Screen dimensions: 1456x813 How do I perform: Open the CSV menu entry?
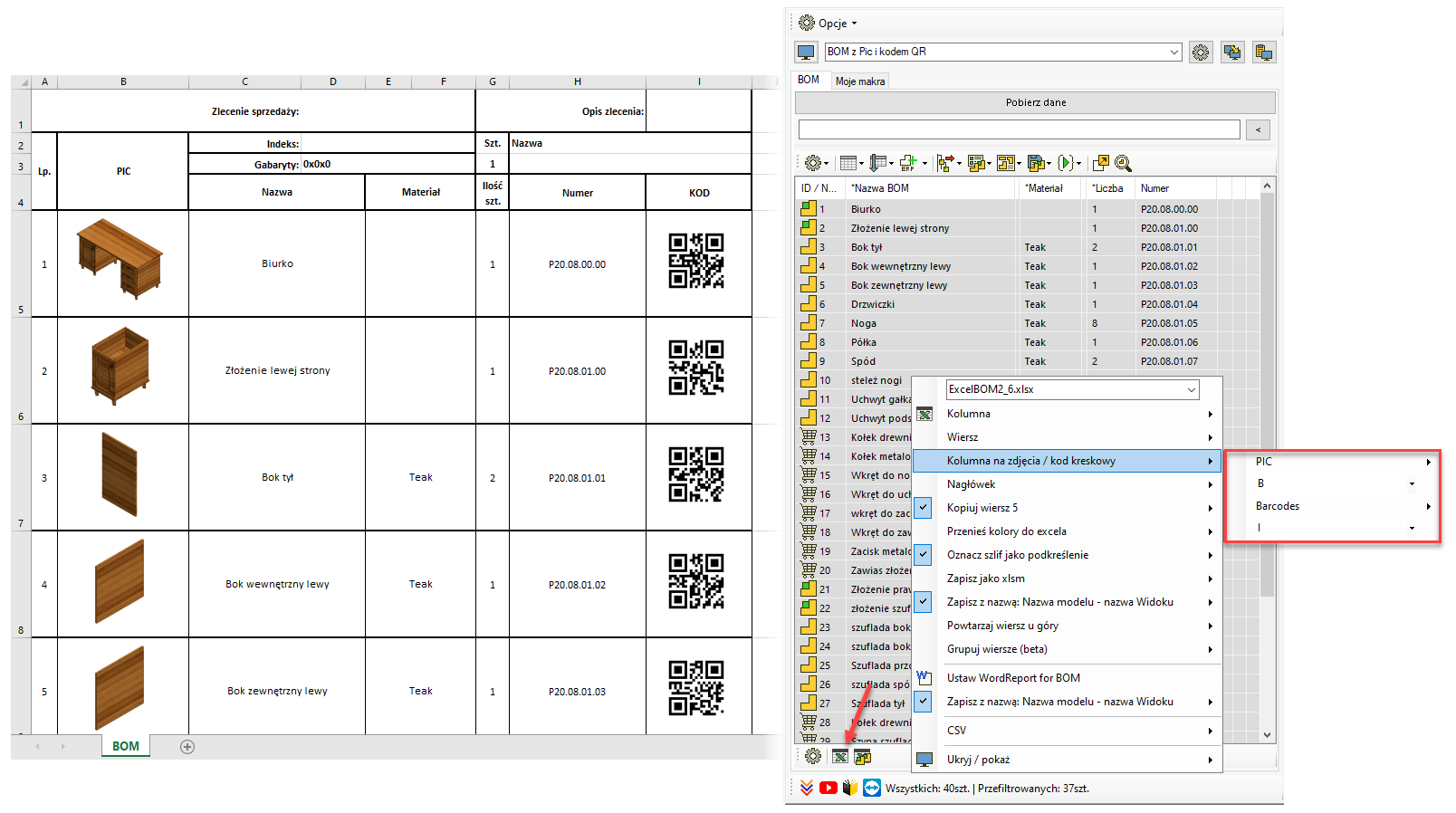tap(1067, 731)
